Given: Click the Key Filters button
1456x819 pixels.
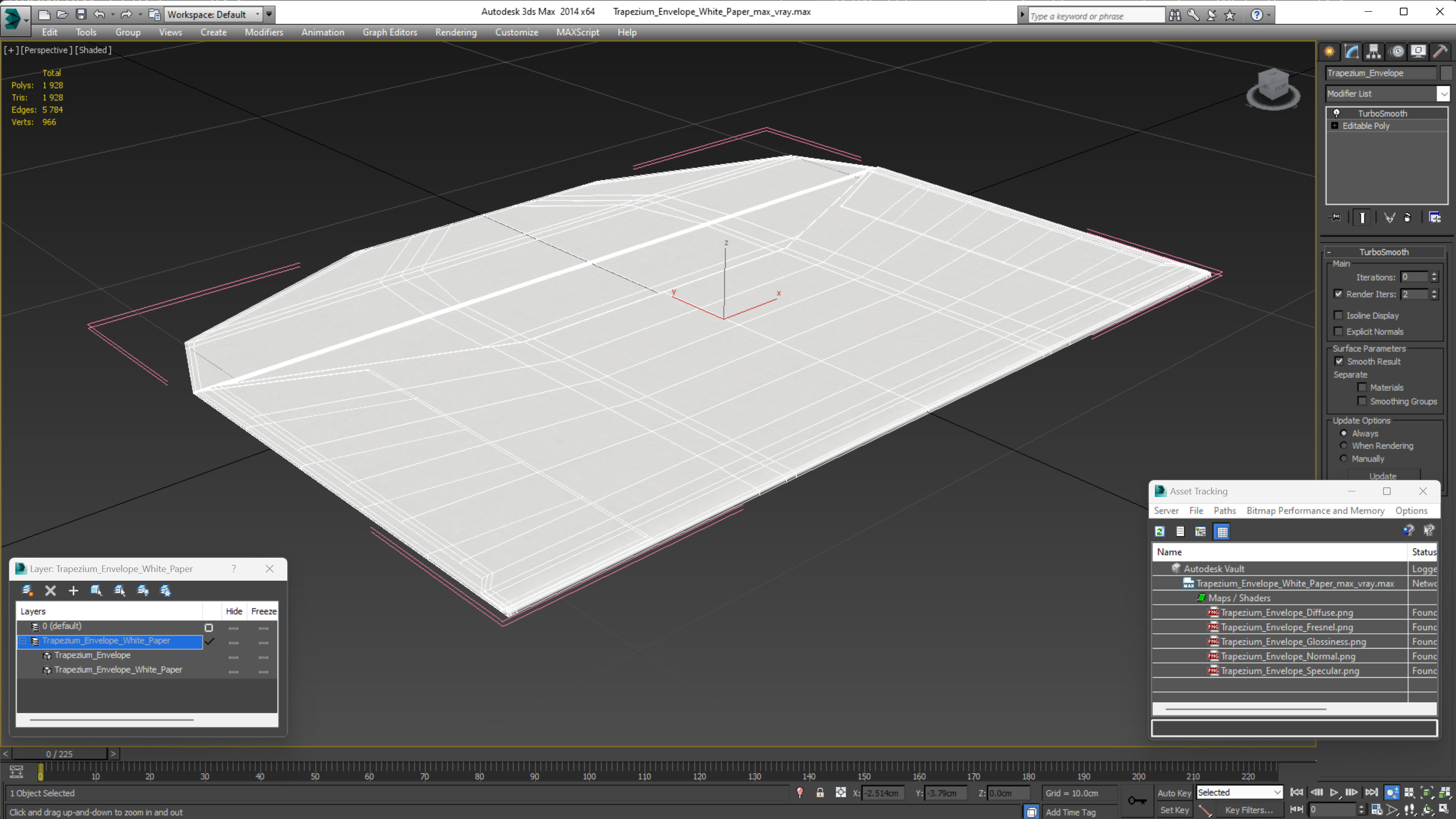Looking at the screenshot, I should [1249, 810].
